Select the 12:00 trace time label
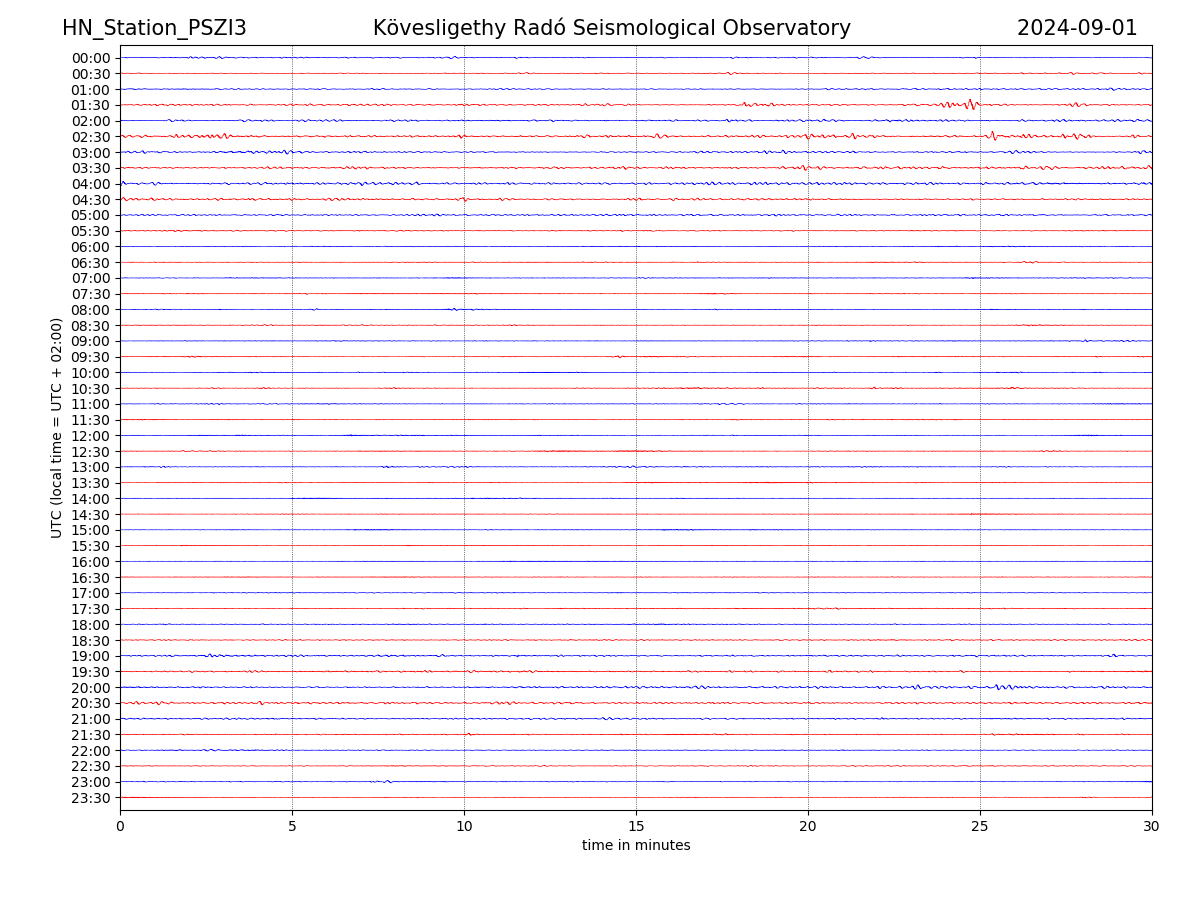 click(x=91, y=436)
